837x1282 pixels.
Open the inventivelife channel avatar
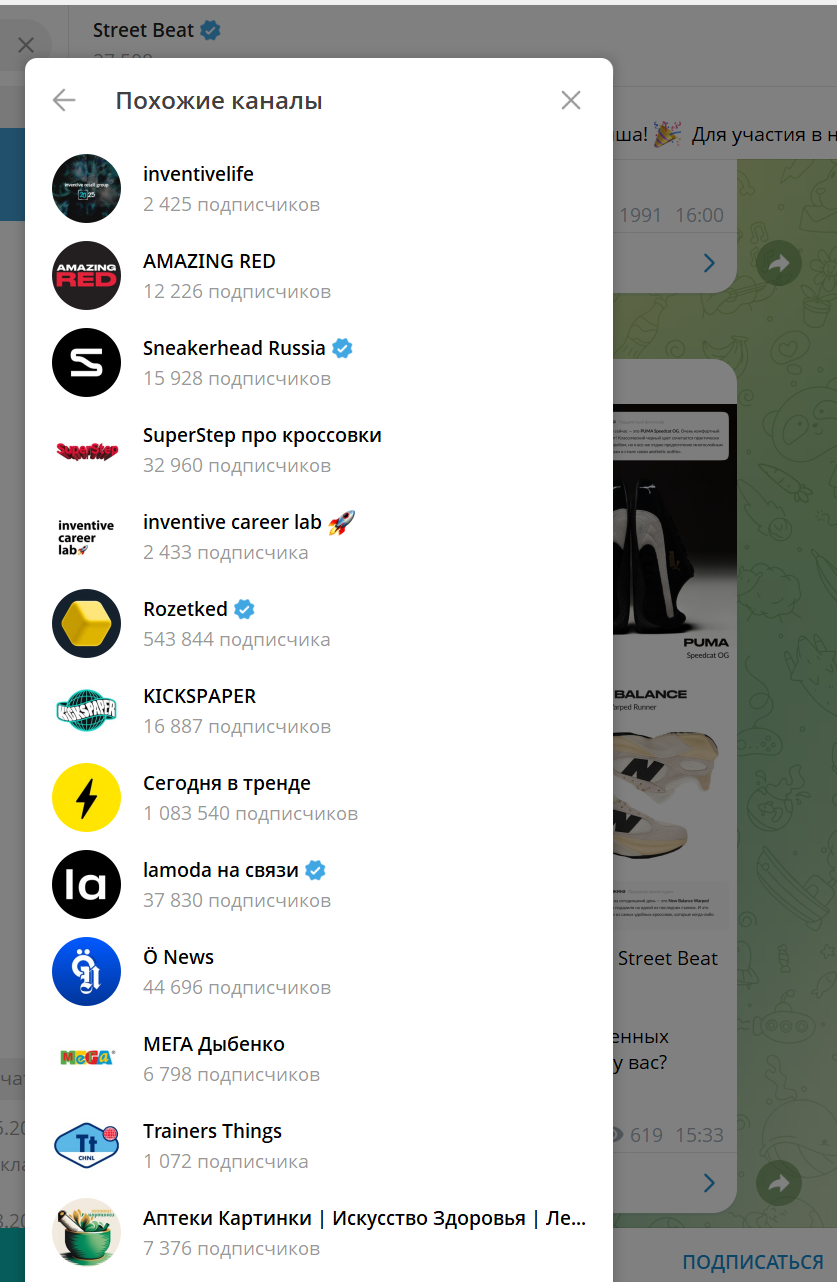pos(86,188)
